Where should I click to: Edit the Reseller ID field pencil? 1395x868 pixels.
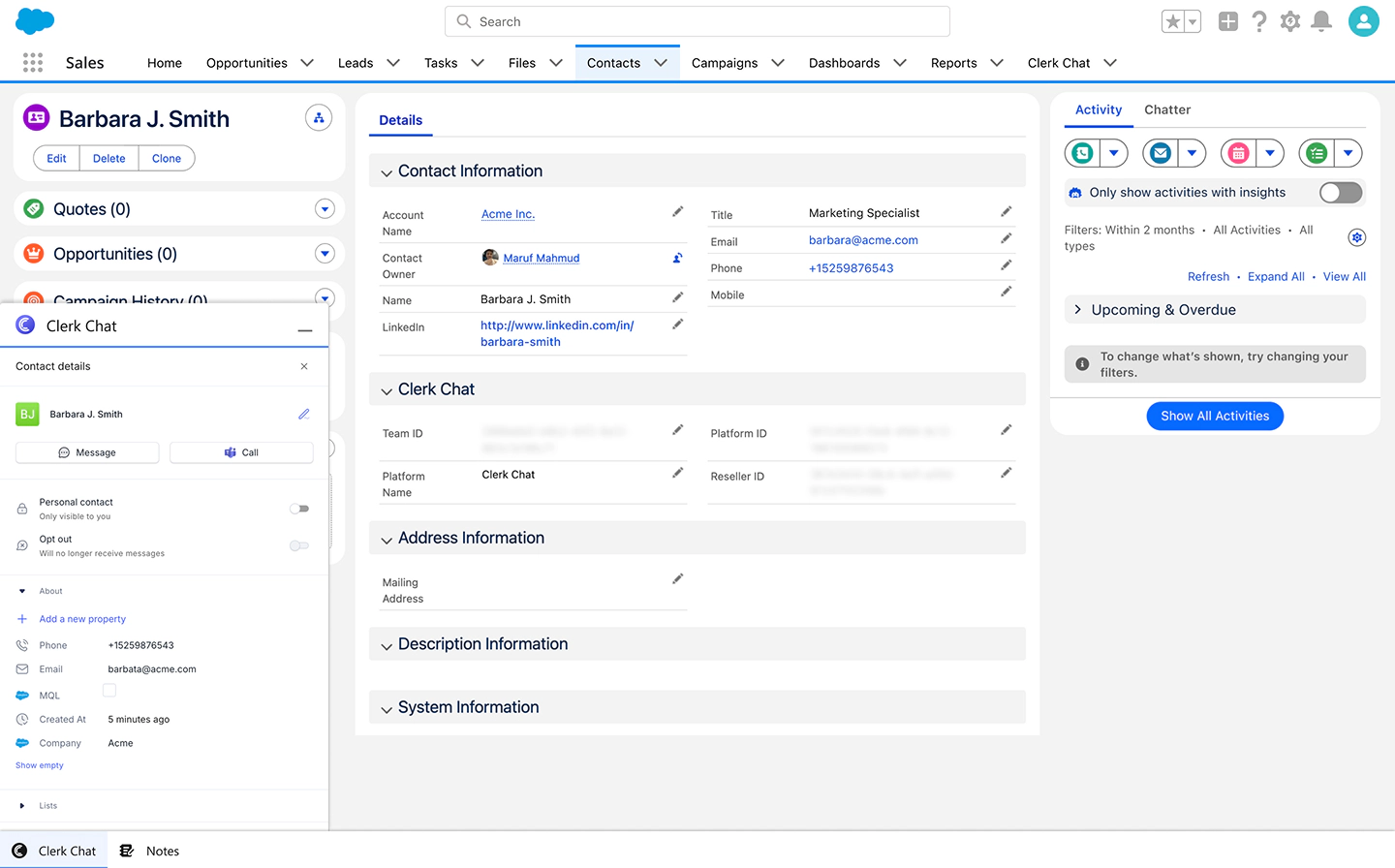(1007, 473)
